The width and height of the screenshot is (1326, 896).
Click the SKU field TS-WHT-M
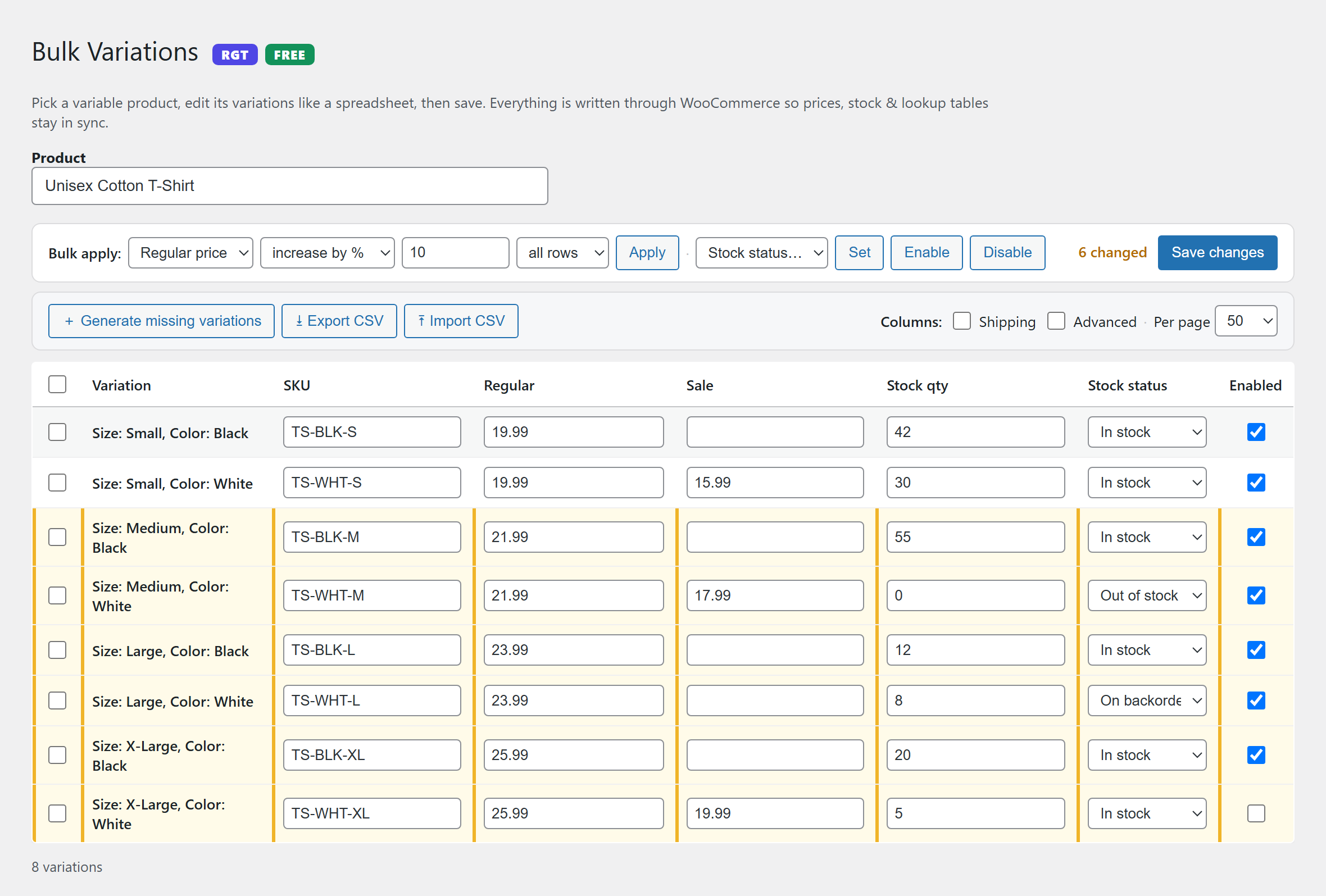(372, 595)
